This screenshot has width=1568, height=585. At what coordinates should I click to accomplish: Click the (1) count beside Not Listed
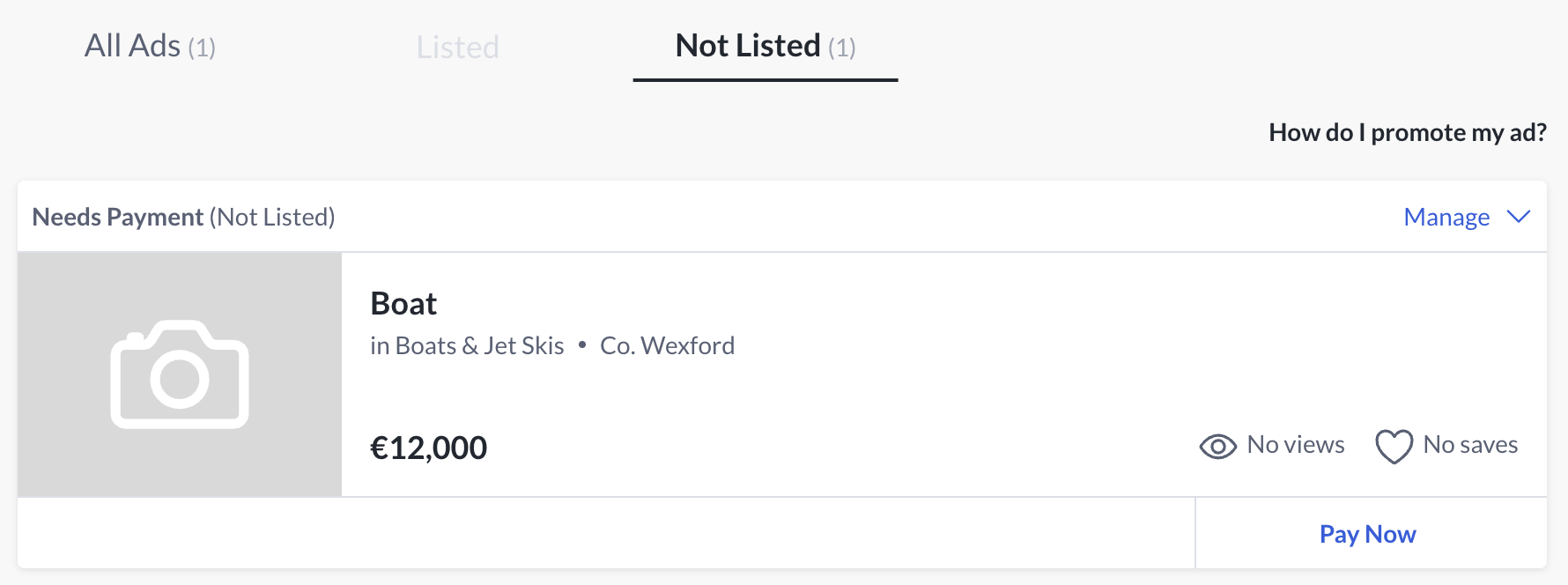click(x=842, y=48)
